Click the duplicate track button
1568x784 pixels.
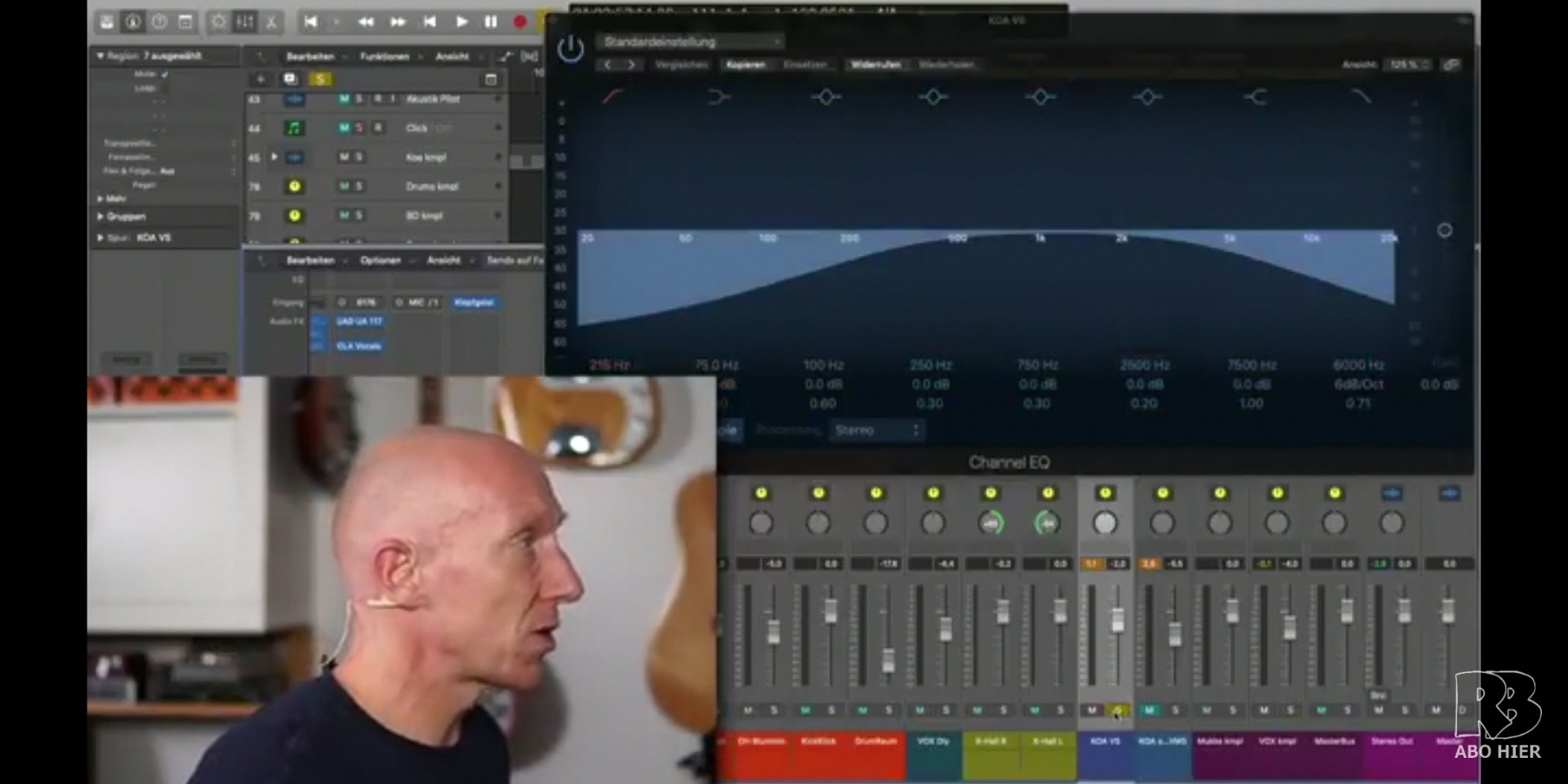pyautogui.click(x=290, y=79)
